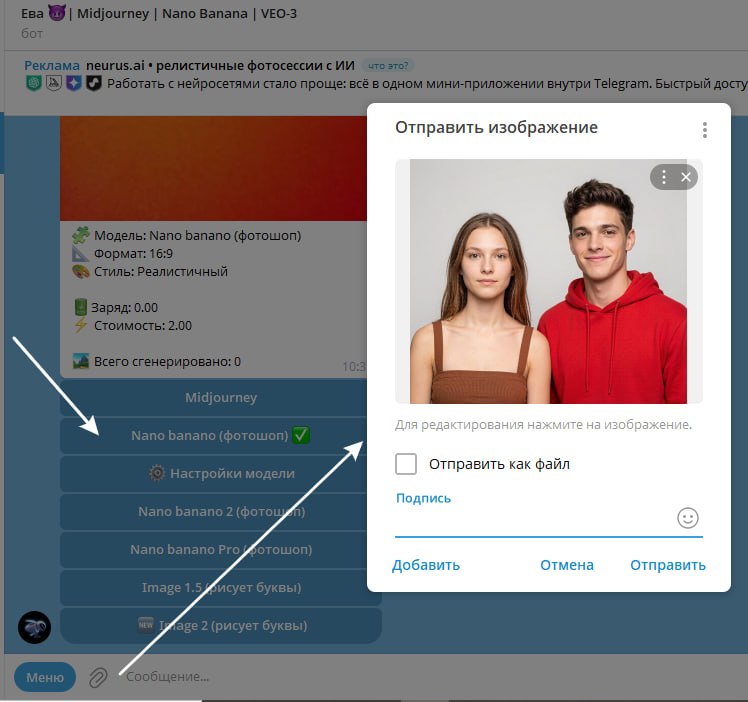Enable the Отправить как файл checkbox
This screenshot has width=748, height=702.
pyautogui.click(x=405, y=464)
